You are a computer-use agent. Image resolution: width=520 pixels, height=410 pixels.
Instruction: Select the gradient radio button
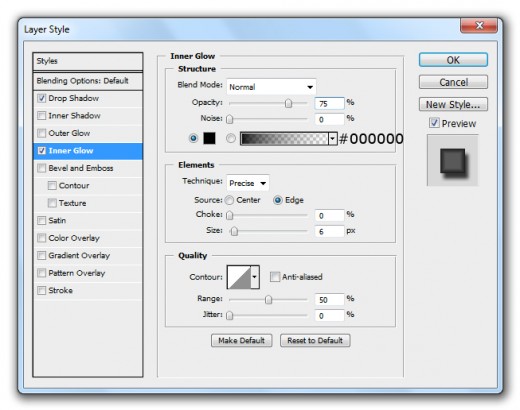coord(231,138)
